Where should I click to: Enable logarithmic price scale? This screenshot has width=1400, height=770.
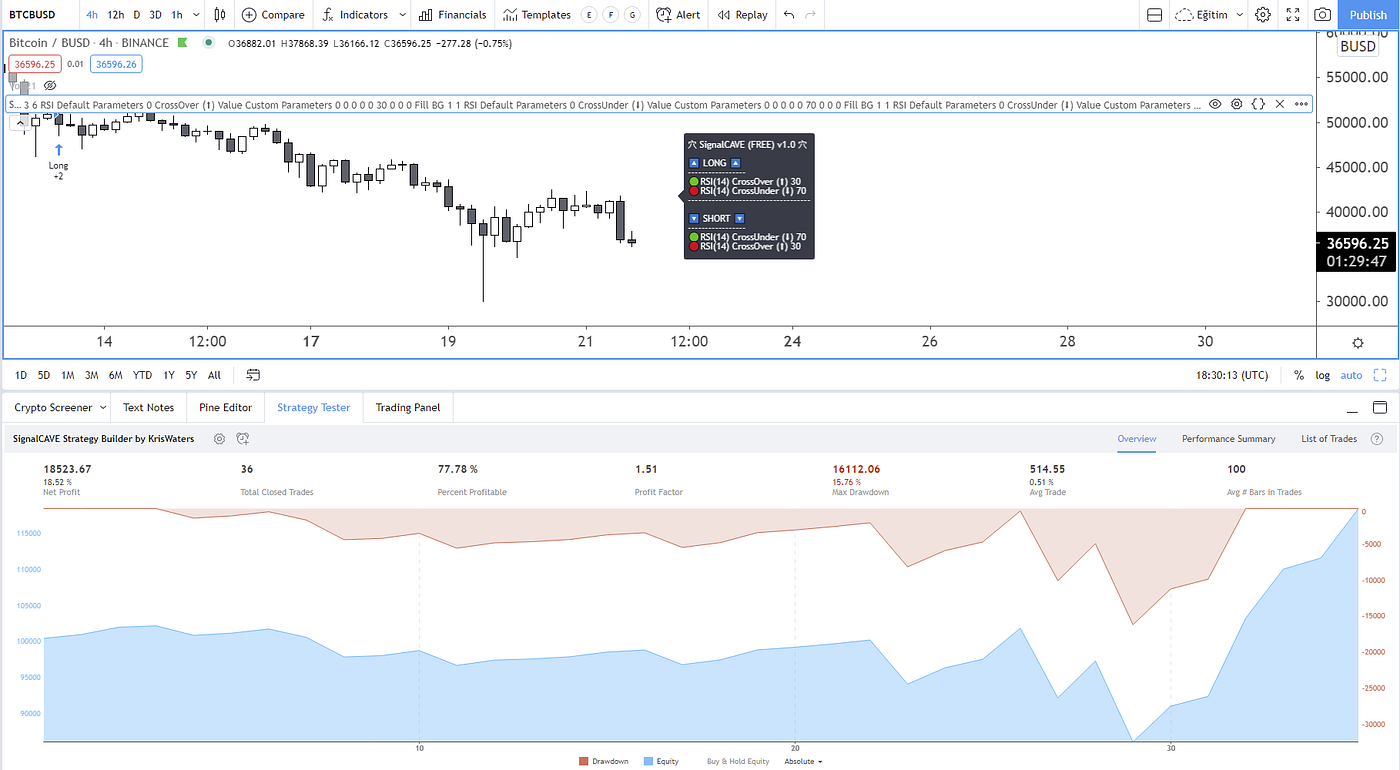pyautogui.click(x=1322, y=374)
